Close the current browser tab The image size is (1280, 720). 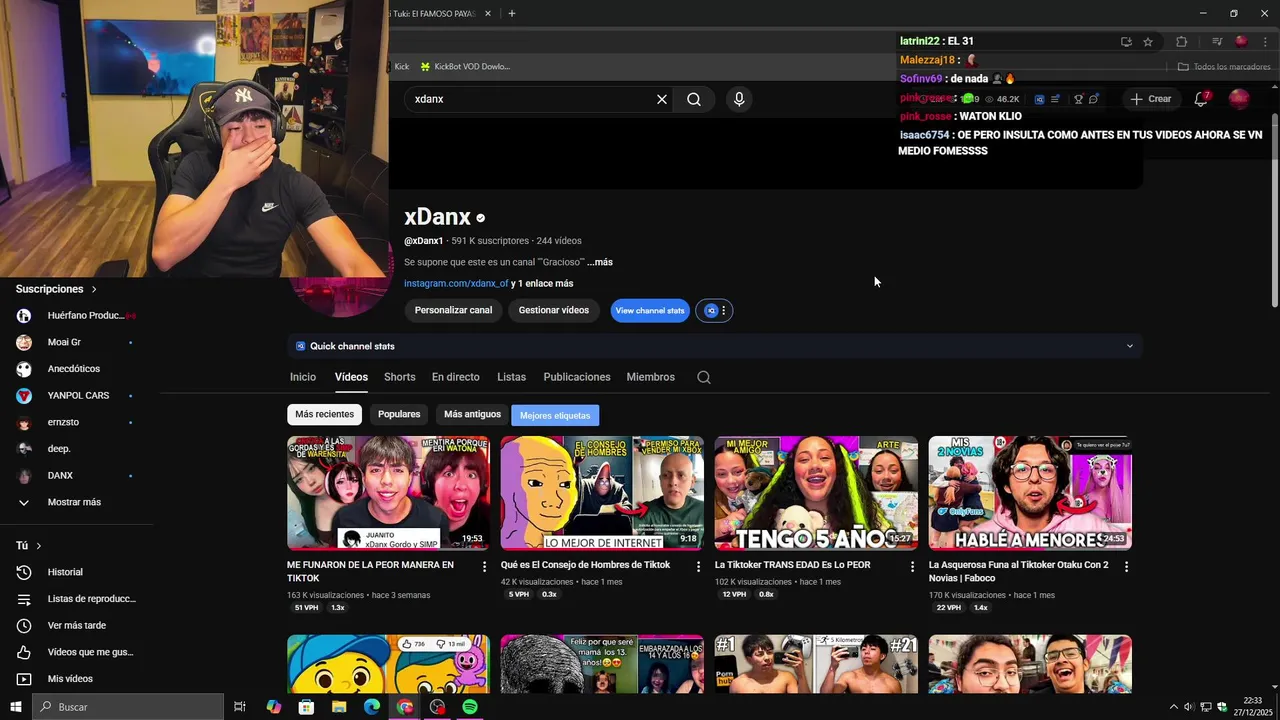click(x=488, y=14)
